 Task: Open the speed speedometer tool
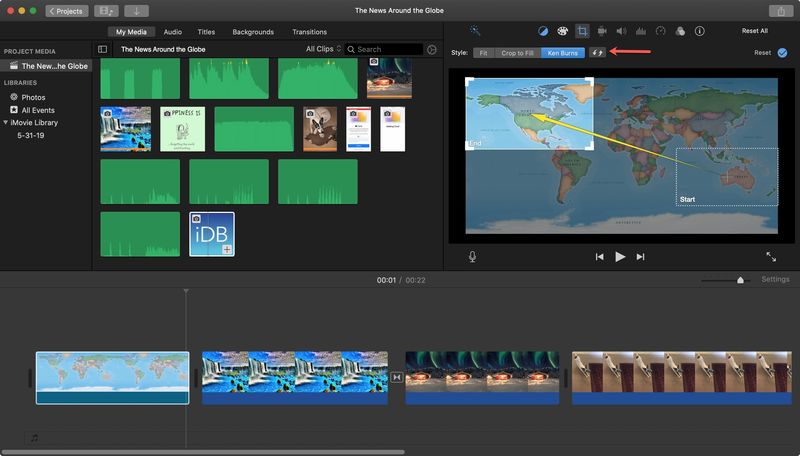pos(660,31)
